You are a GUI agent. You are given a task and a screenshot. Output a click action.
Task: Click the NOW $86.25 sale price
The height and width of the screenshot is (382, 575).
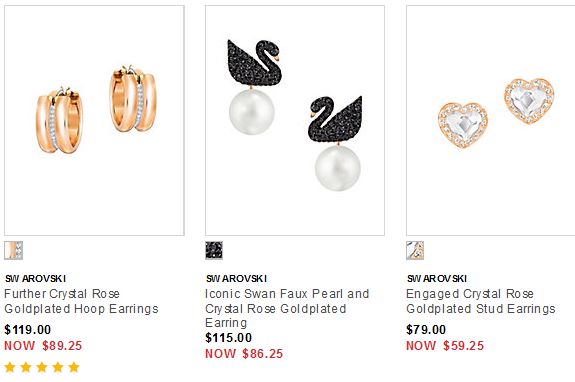click(244, 354)
